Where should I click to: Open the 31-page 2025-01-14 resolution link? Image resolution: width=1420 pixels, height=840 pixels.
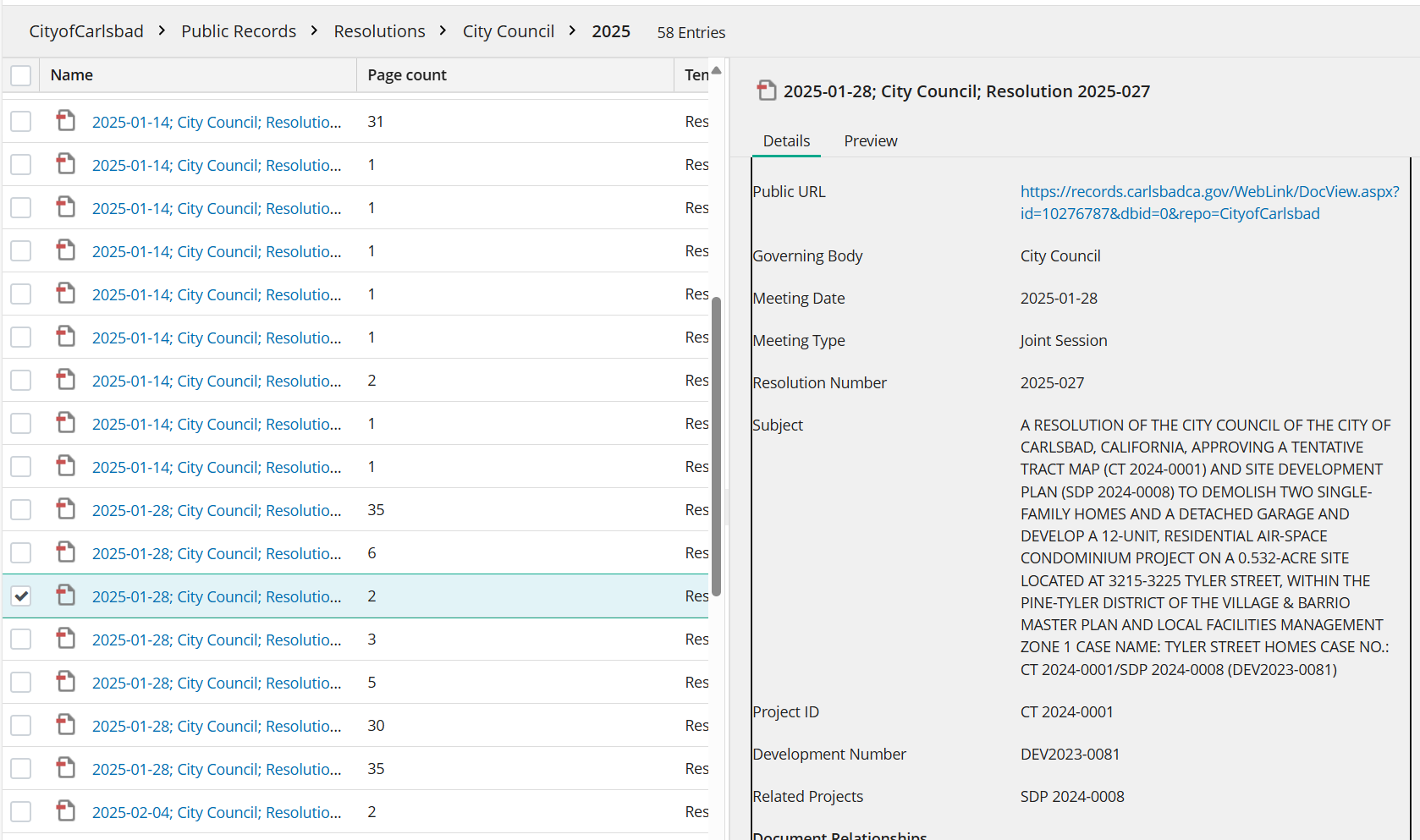point(217,122)
